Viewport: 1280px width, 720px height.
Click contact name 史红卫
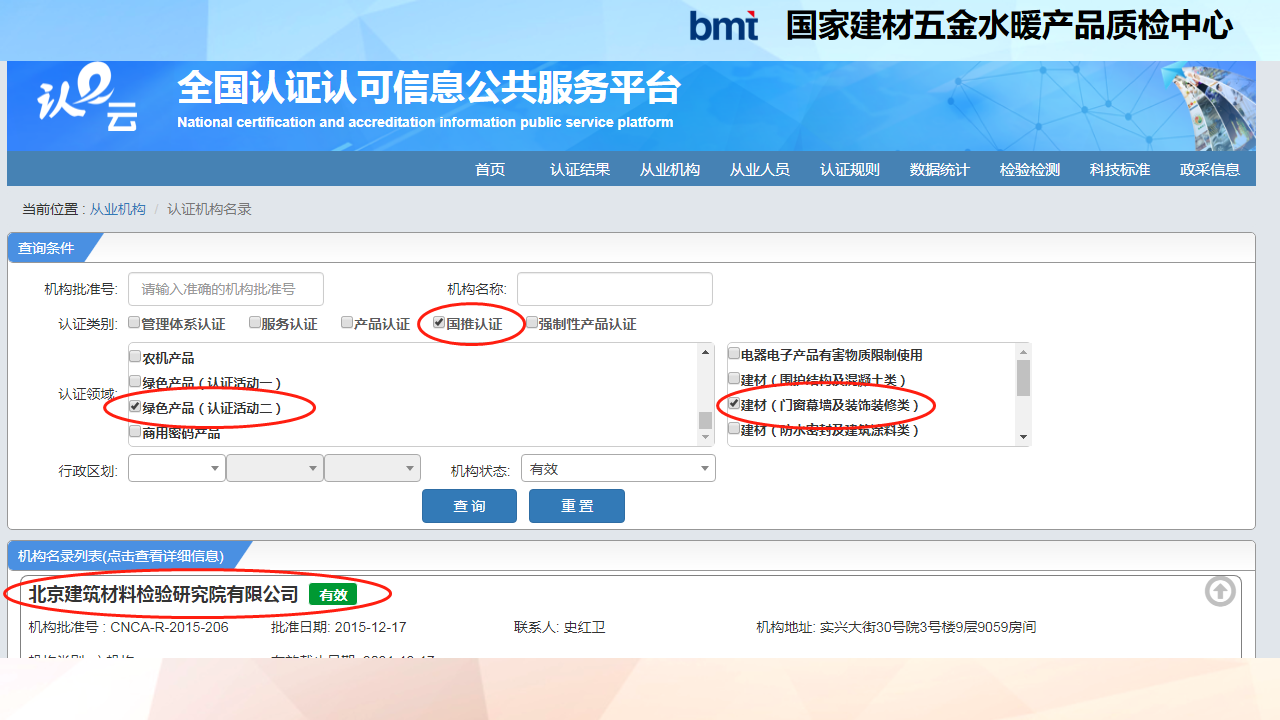coord(584,628)
